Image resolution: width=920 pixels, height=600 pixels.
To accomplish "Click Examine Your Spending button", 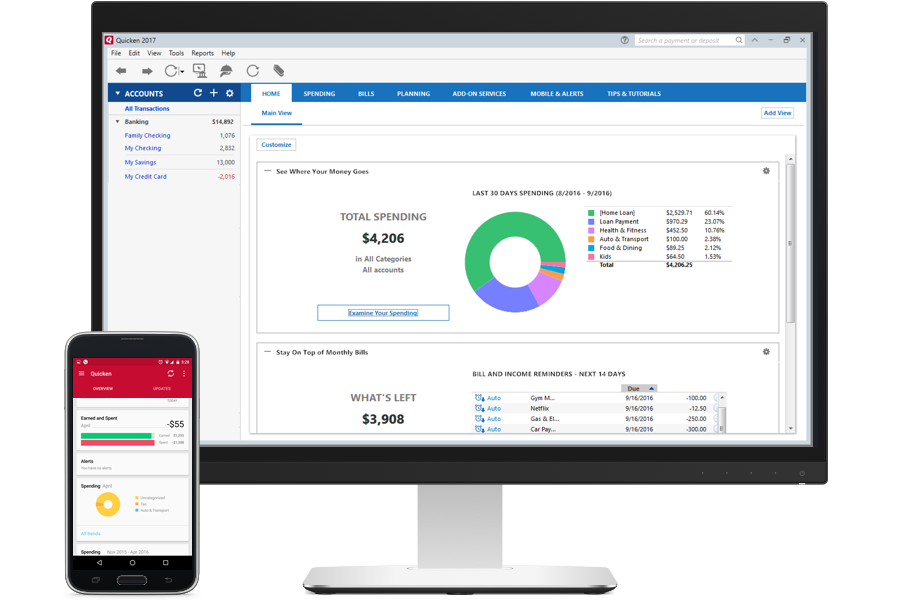I will tap(383, 313).
